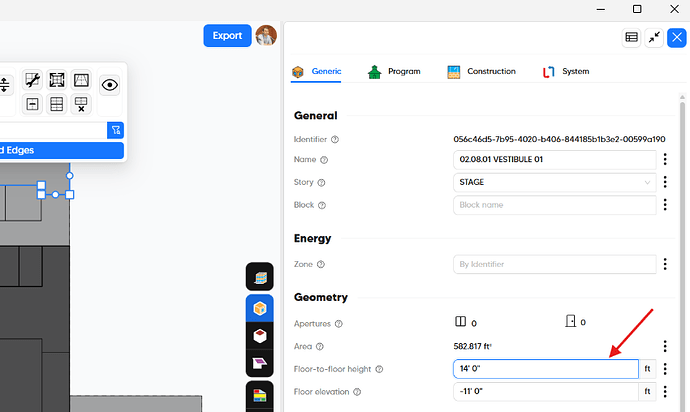Select the purple aperture sidebar icon

click(260, 363)
